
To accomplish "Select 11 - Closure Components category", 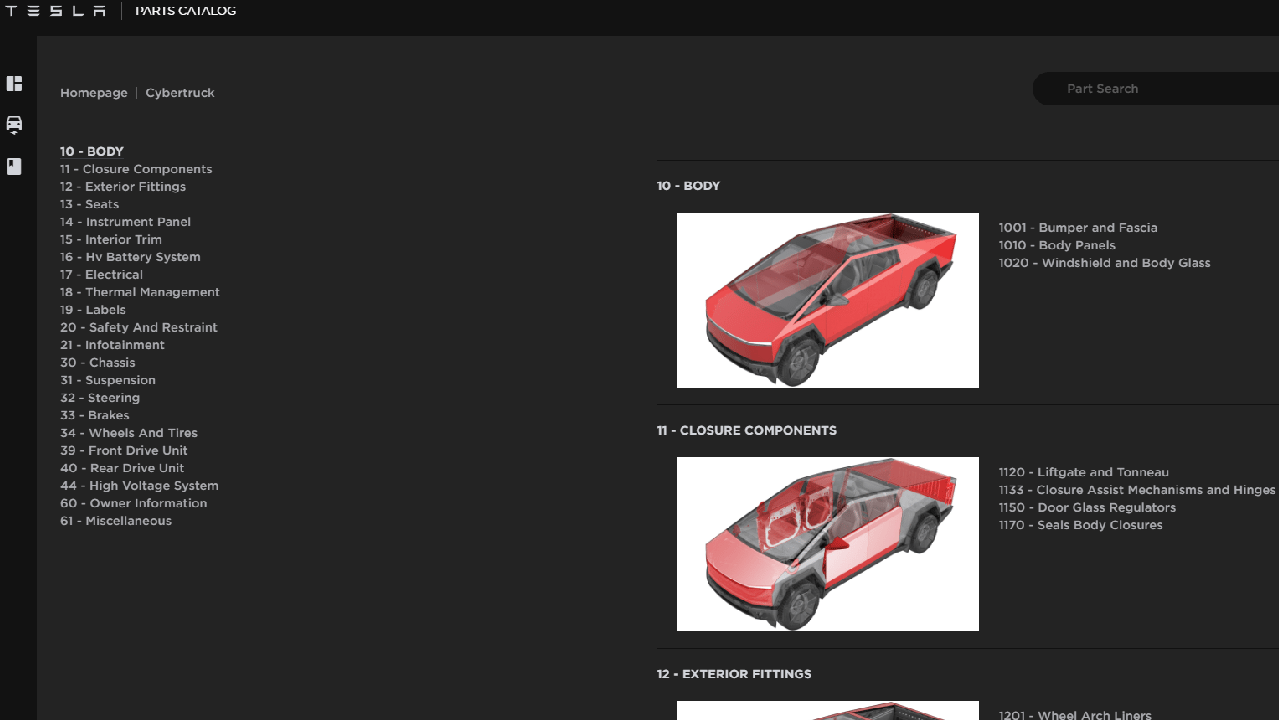I will pyautogui.click(x=136, y=169).
